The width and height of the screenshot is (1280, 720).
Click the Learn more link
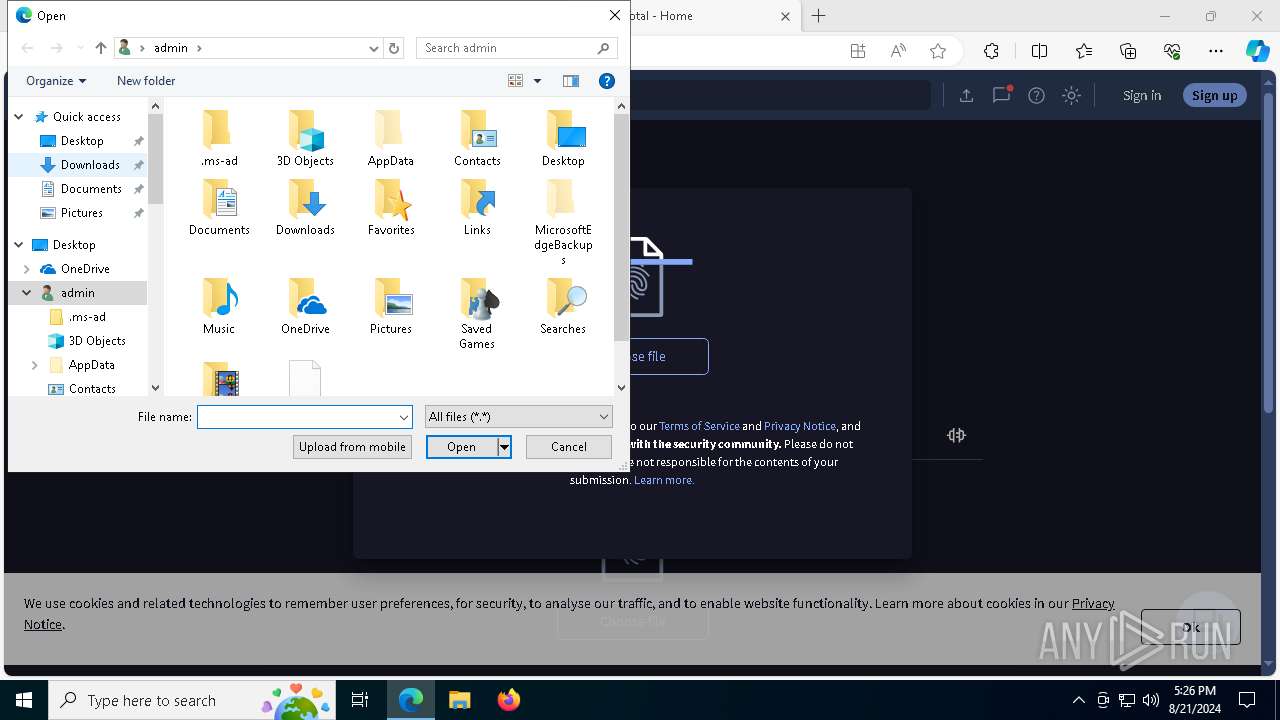664,480
